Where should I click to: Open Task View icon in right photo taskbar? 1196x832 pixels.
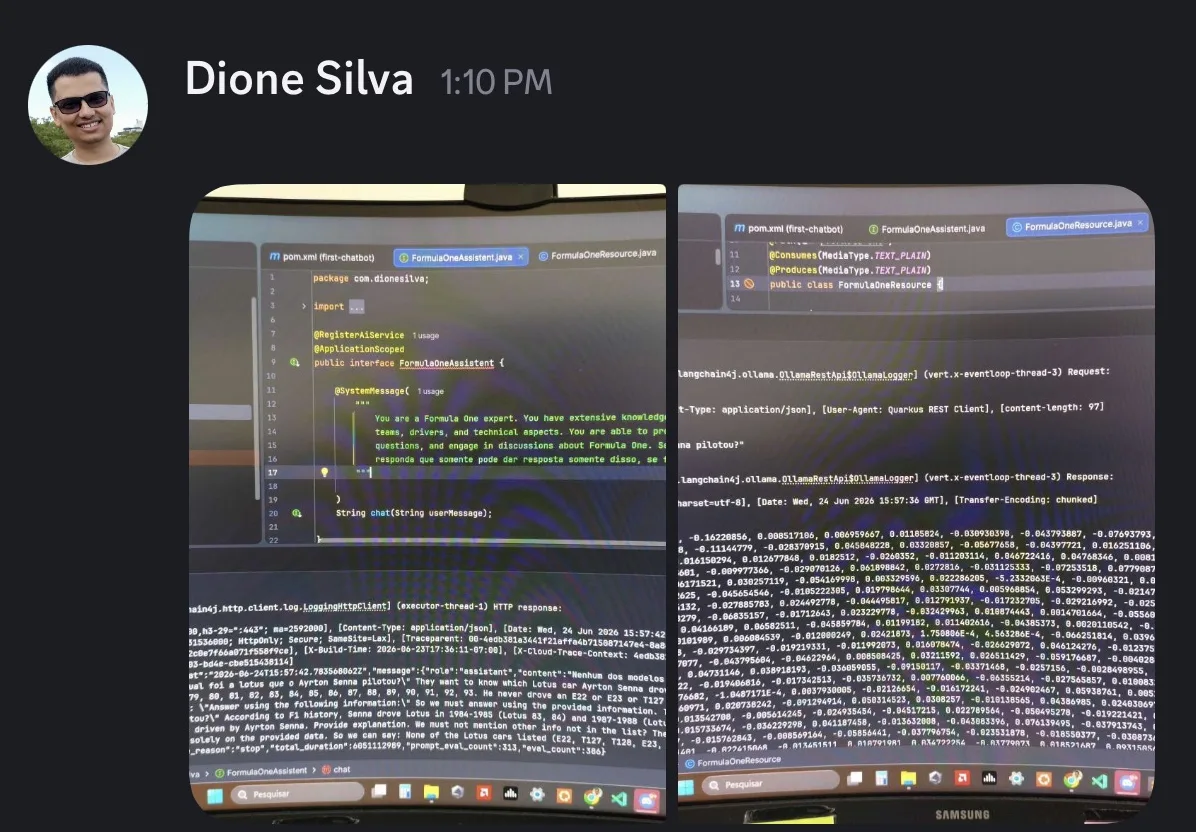coord(855,779)
